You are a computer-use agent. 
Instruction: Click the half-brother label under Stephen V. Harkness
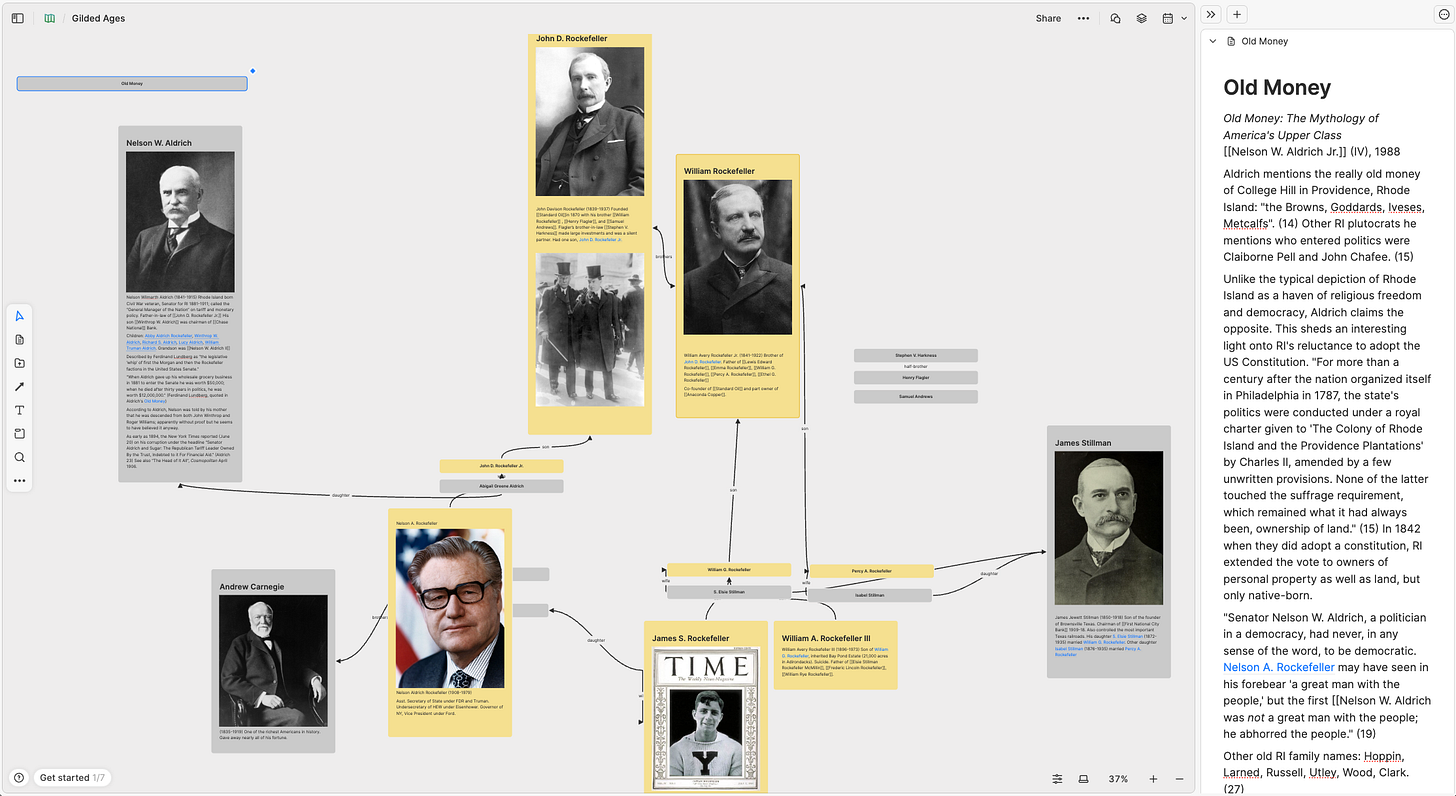[916, 367]
